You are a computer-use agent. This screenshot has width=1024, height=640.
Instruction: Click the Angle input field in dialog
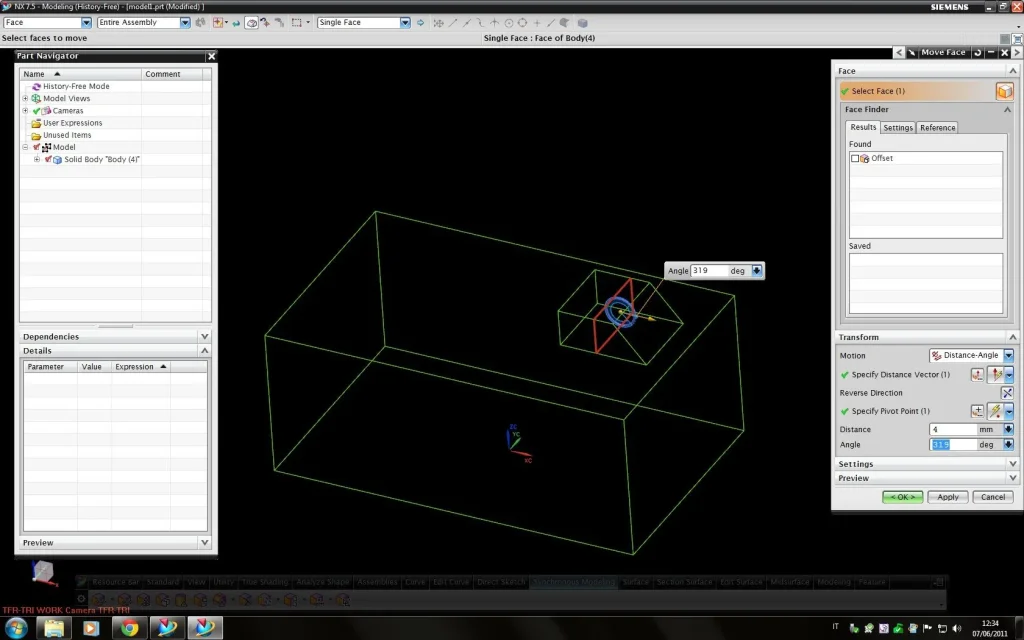[952, 445]
